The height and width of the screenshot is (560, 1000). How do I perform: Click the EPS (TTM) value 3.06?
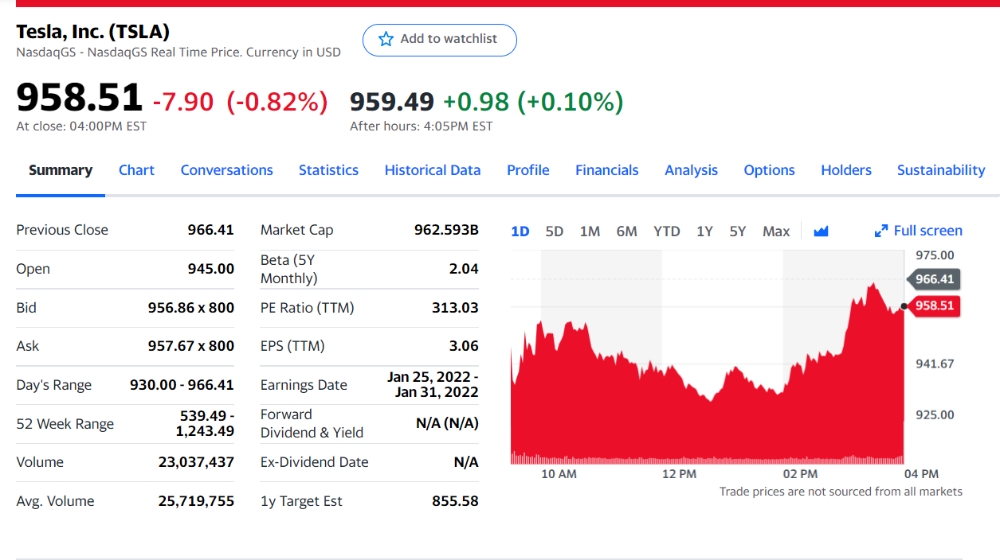(464, 346)
